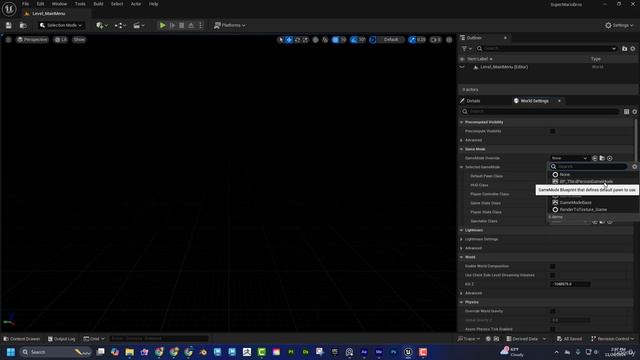Open the camera speed setting
The width and height of the screenshot is (640, 360).
click(436, 40)
